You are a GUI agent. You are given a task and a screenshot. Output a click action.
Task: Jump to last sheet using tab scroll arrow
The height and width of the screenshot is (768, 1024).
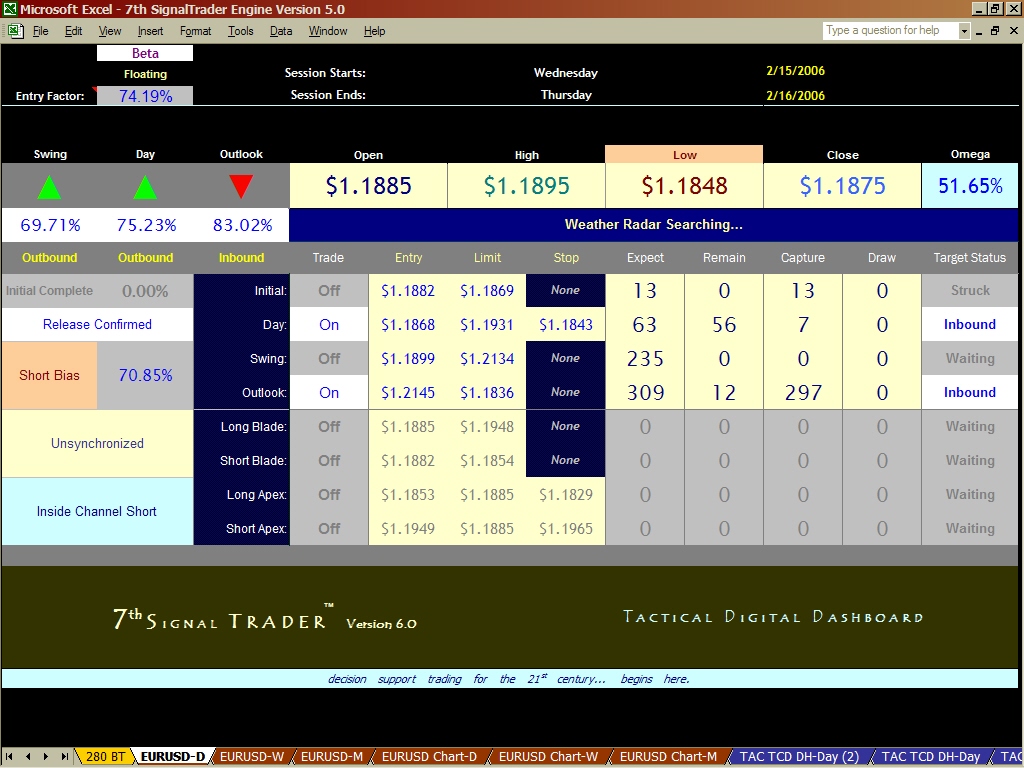tap(64, 756)
